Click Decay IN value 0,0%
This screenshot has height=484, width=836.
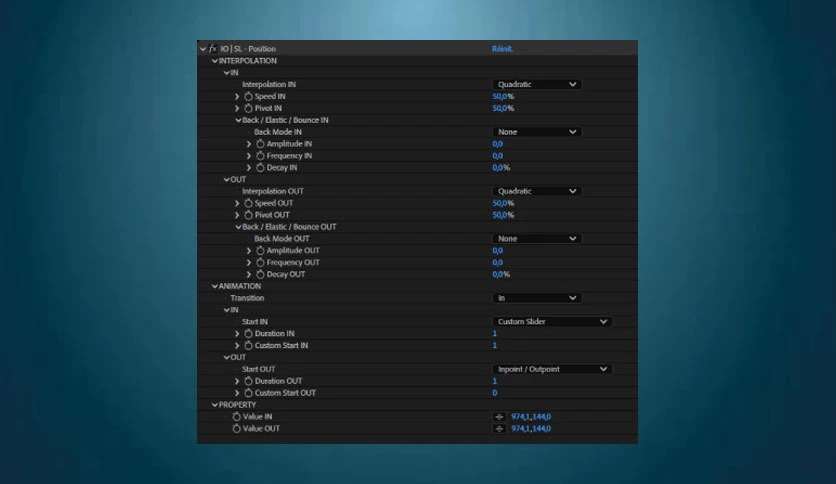tap(501, 167)
